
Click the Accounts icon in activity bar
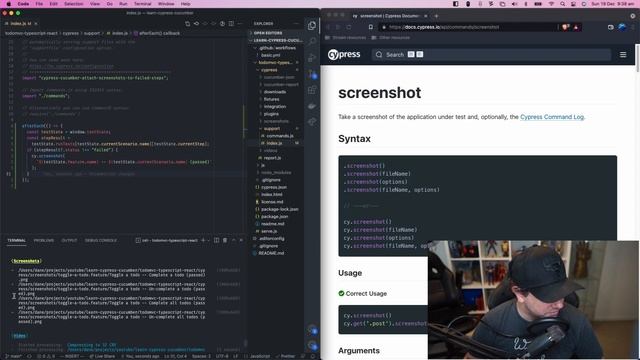(x=312, y=330)
